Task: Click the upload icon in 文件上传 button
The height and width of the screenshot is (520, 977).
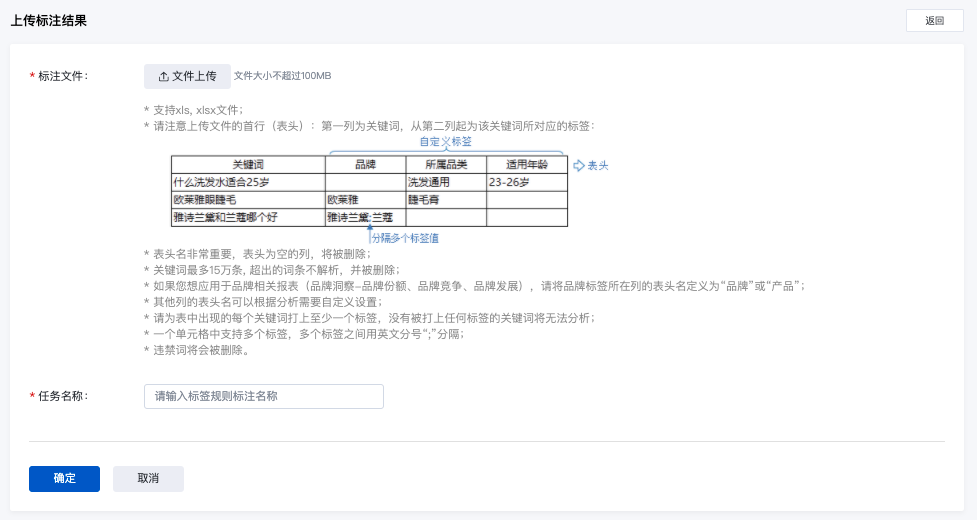Action: (164, 77)
